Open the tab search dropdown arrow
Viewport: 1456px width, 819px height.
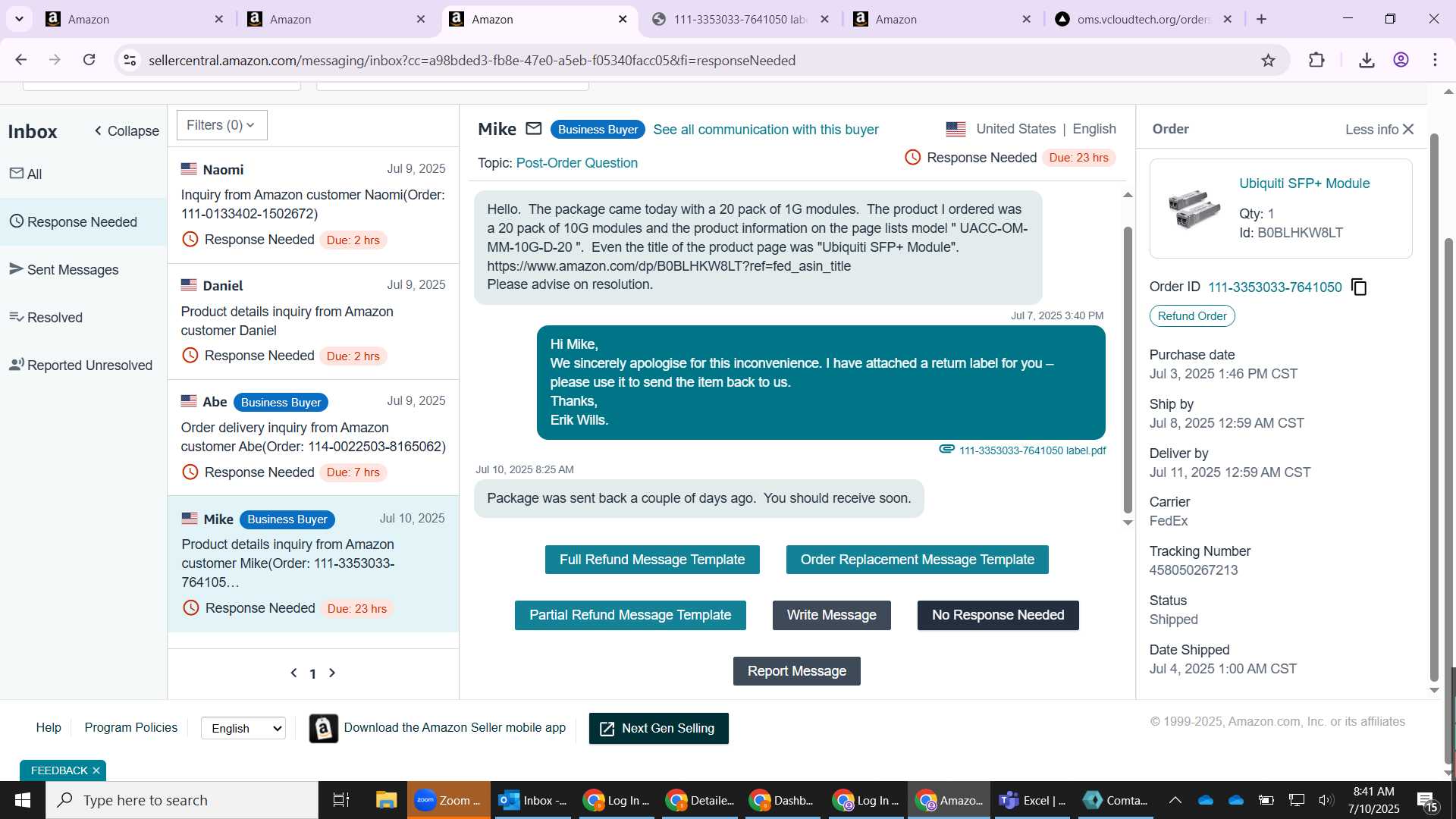[19, 19]
